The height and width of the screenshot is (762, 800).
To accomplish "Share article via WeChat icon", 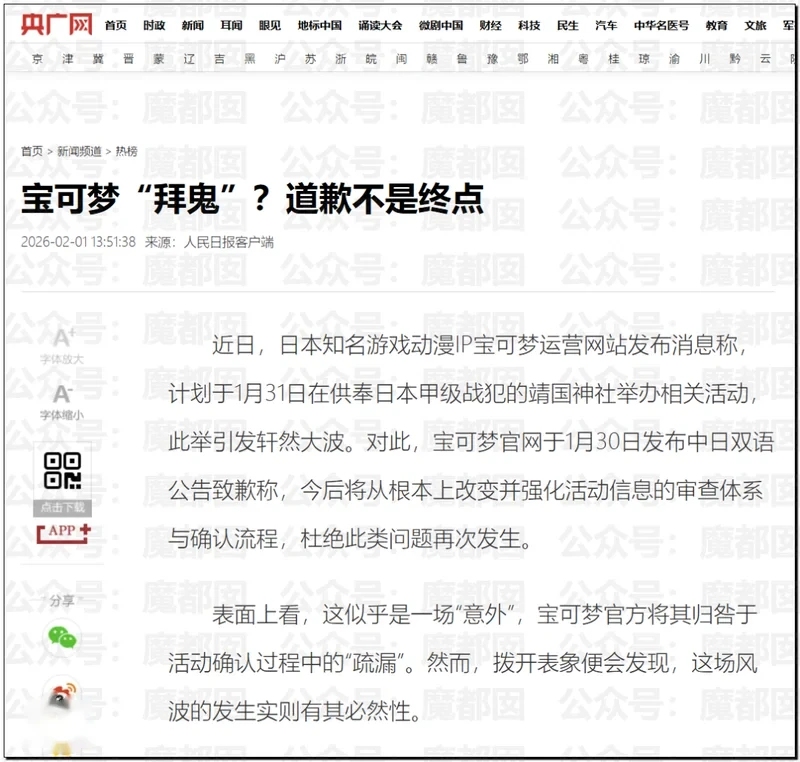I will pyautogui.click(x=62, y=637).
